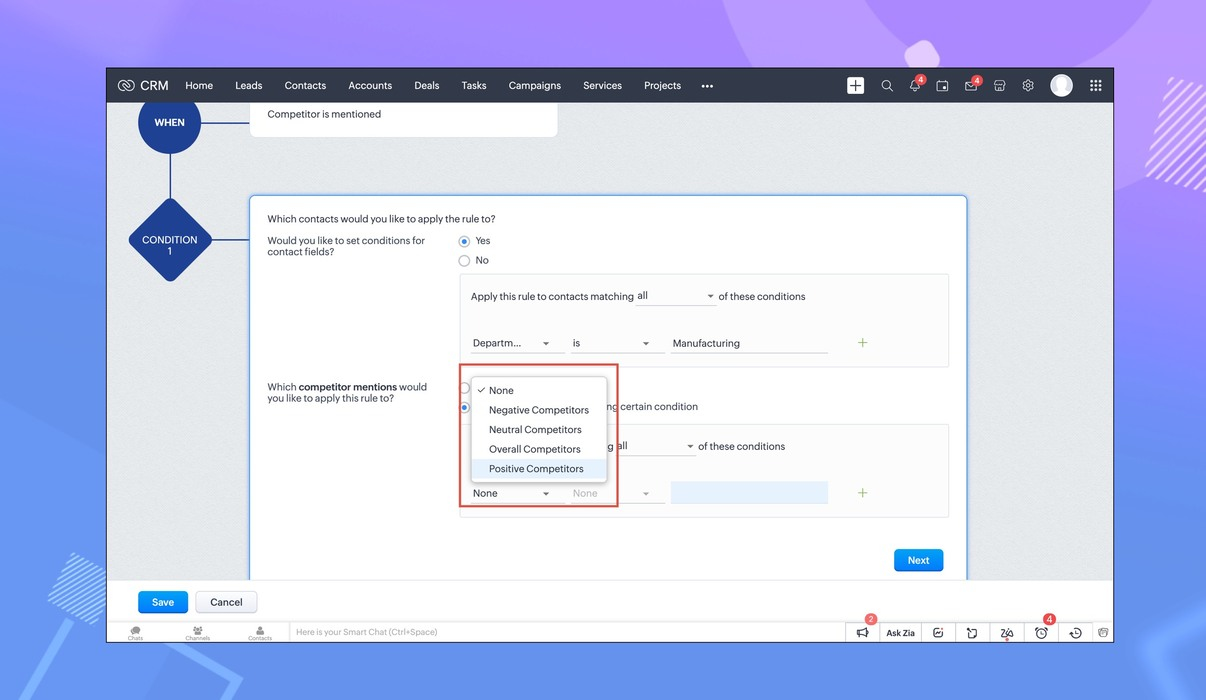Image resolution: width=1206 pixels, height=700 pixels.
Task: Click the plus quick-create icon in top bar
Action: coord(855,86)
